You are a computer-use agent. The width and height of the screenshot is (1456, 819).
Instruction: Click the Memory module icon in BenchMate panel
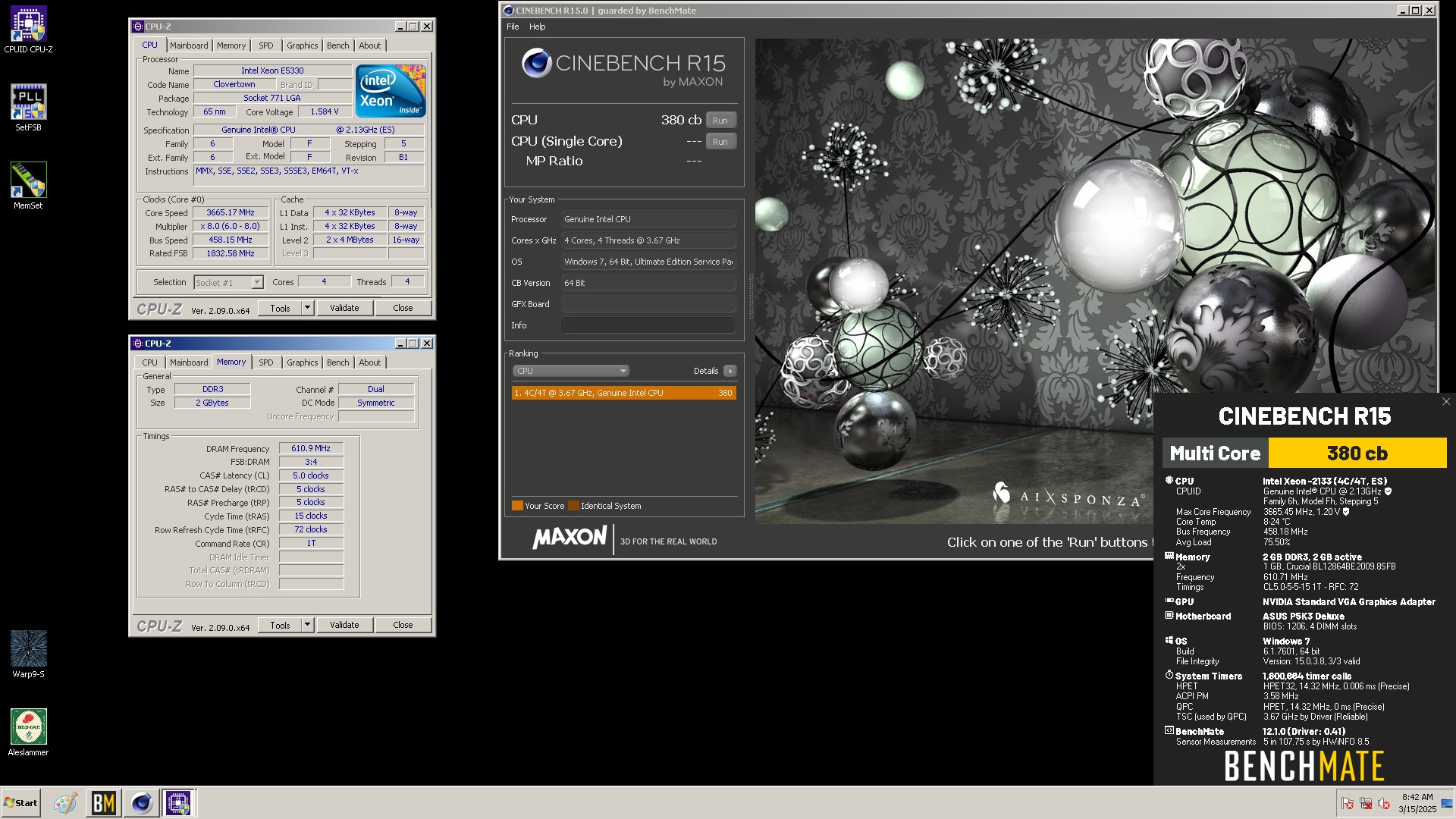point(1169,556)
